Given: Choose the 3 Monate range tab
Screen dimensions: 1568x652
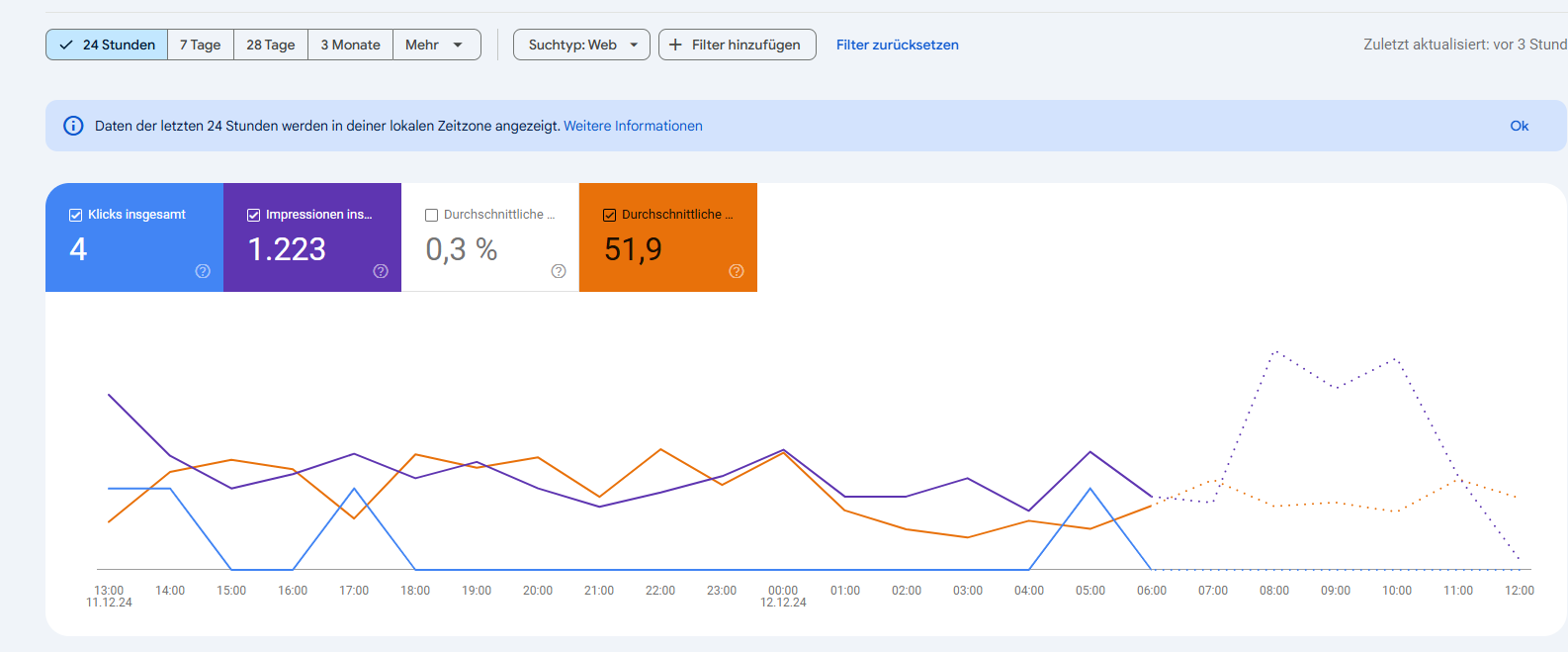Looking at the screenshot, I should (350, 45).
